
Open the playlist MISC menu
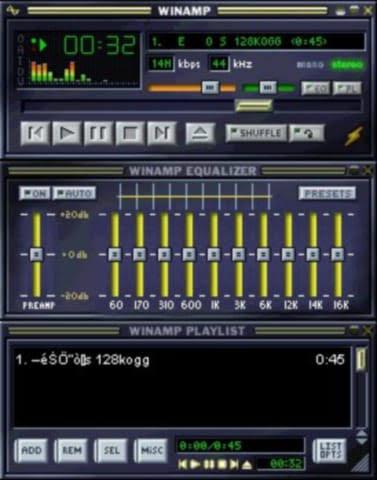click(152, 450)
